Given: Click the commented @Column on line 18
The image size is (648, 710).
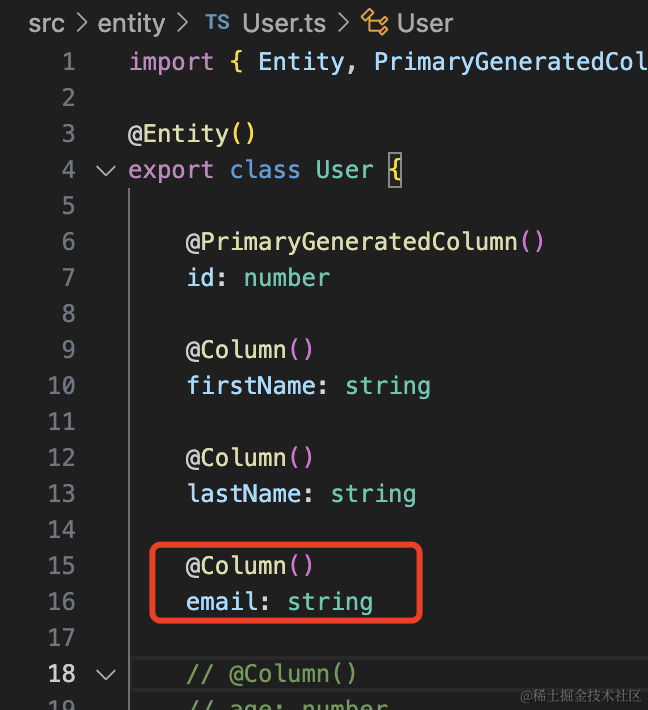Looking at the screenshot, I should [292, 674].
